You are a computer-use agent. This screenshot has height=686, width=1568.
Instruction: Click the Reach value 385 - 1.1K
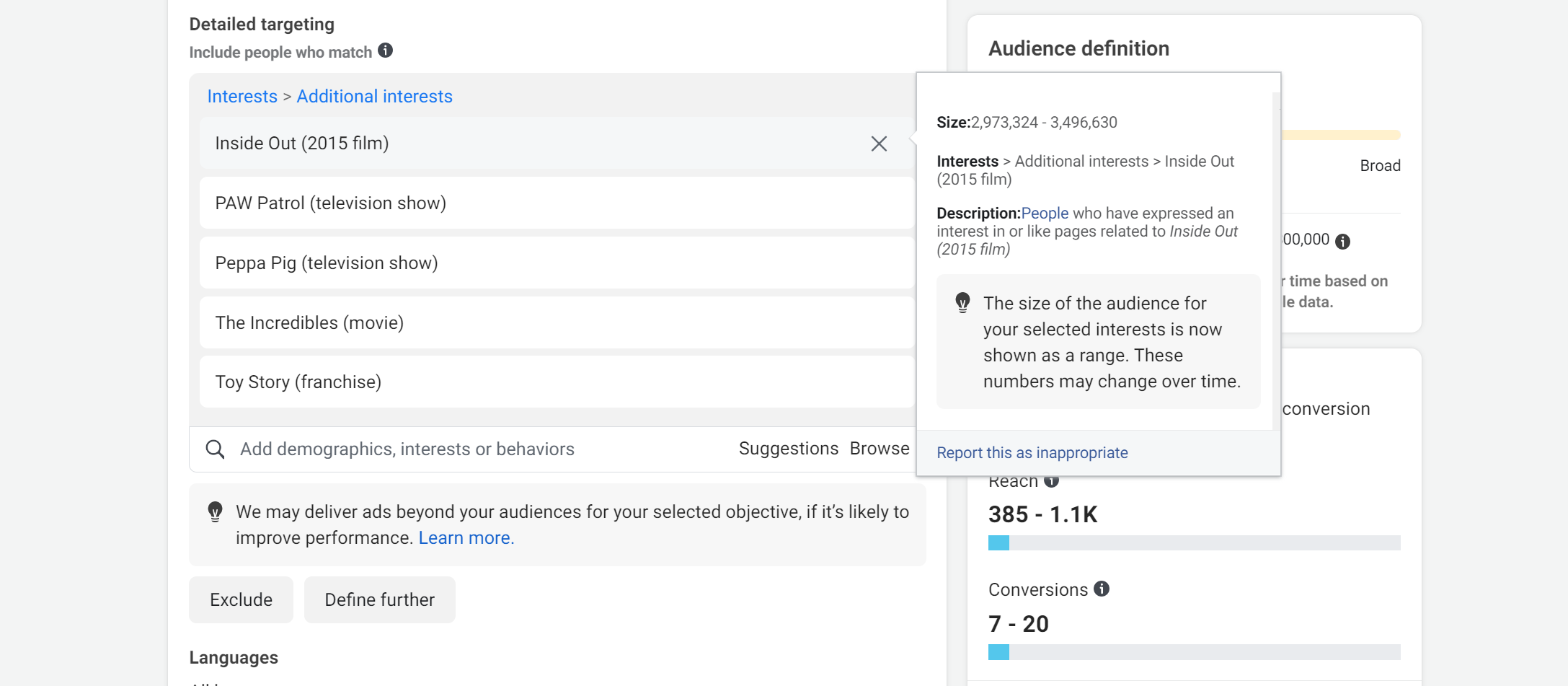pos(1042,514)
